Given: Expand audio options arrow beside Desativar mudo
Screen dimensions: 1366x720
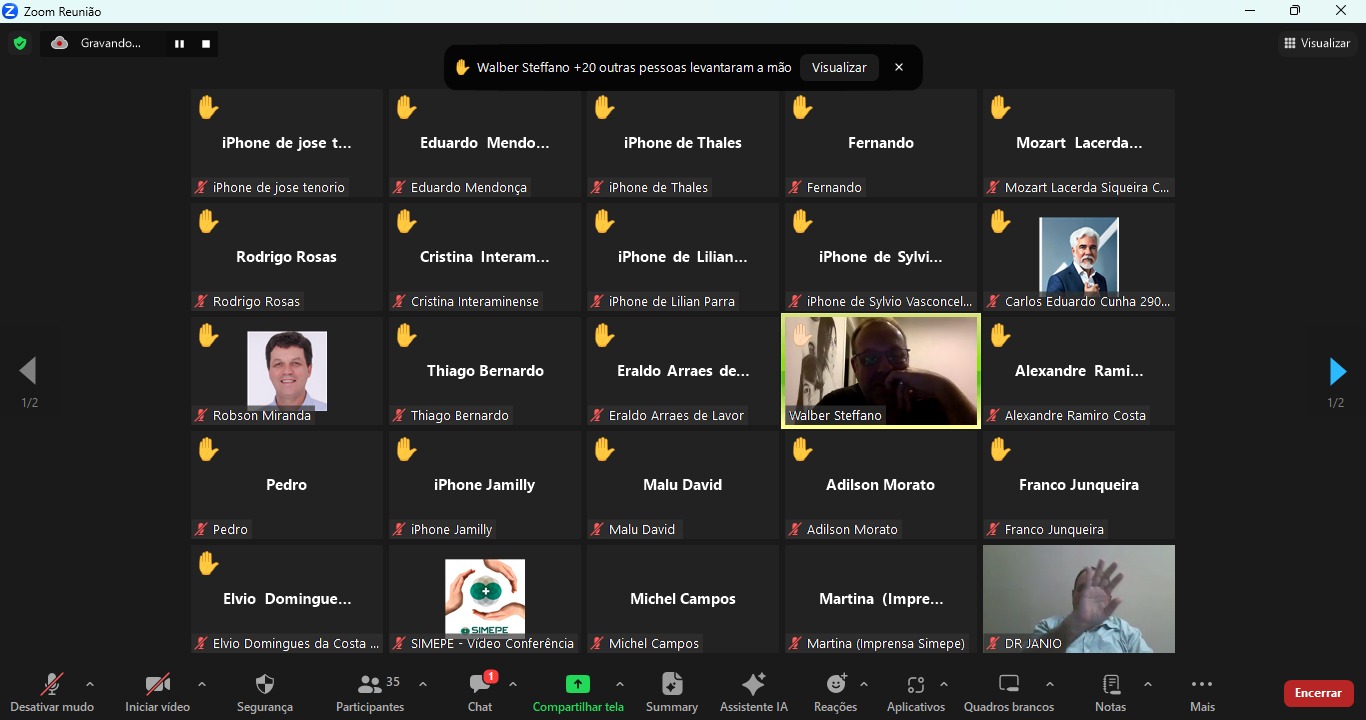Looking at the screenshot, I should (x=90, y=685).
